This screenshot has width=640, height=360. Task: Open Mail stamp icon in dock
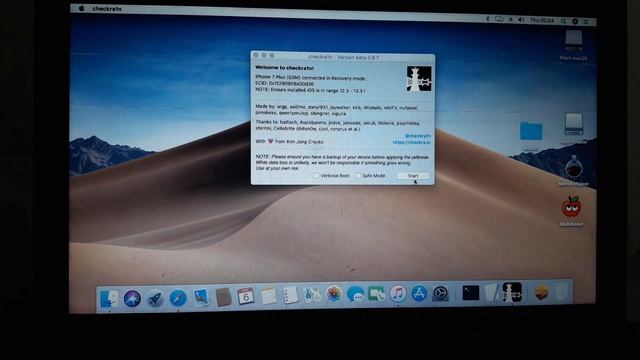click(x=201, y=298)
